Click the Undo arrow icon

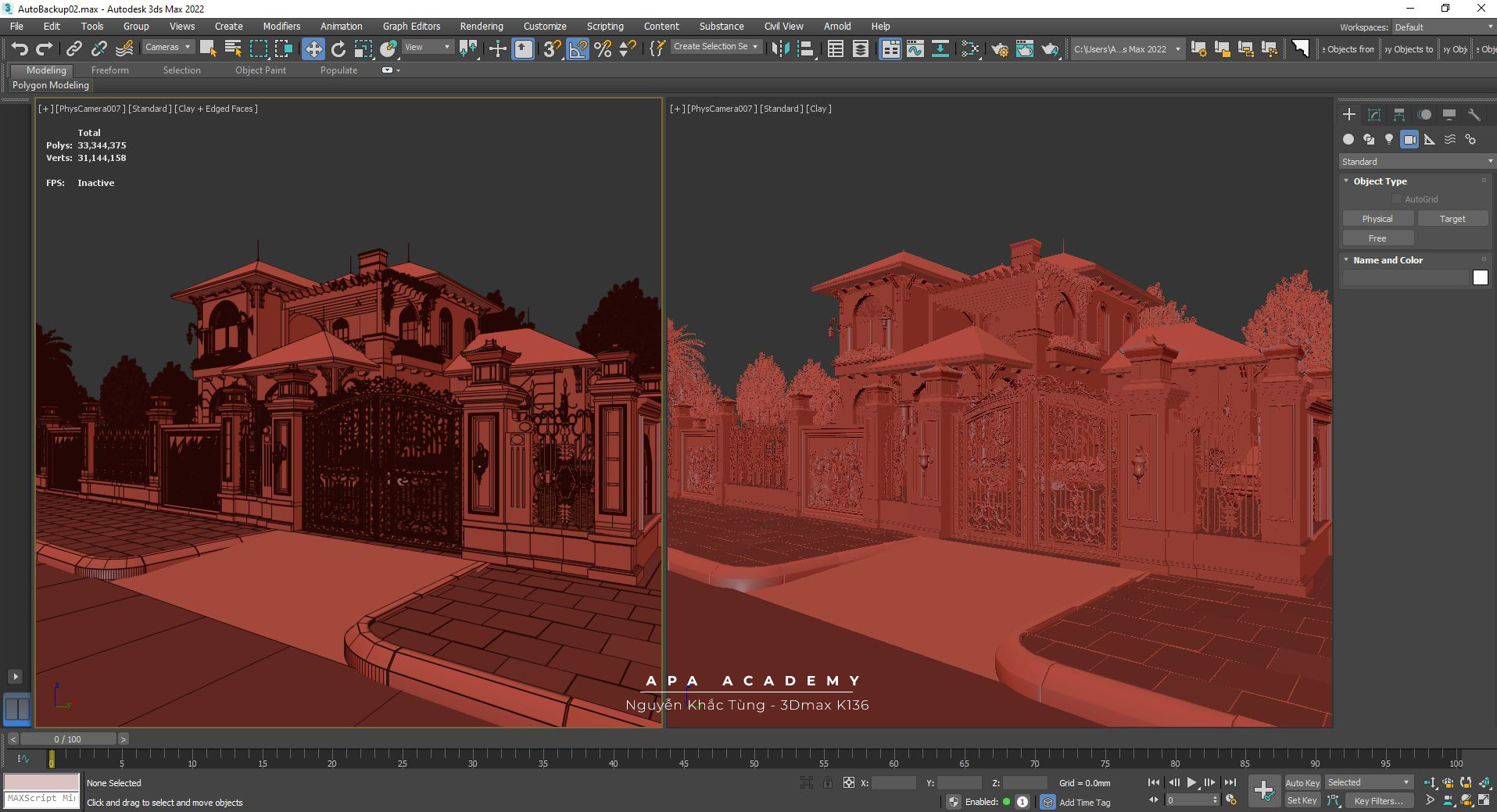19,49
